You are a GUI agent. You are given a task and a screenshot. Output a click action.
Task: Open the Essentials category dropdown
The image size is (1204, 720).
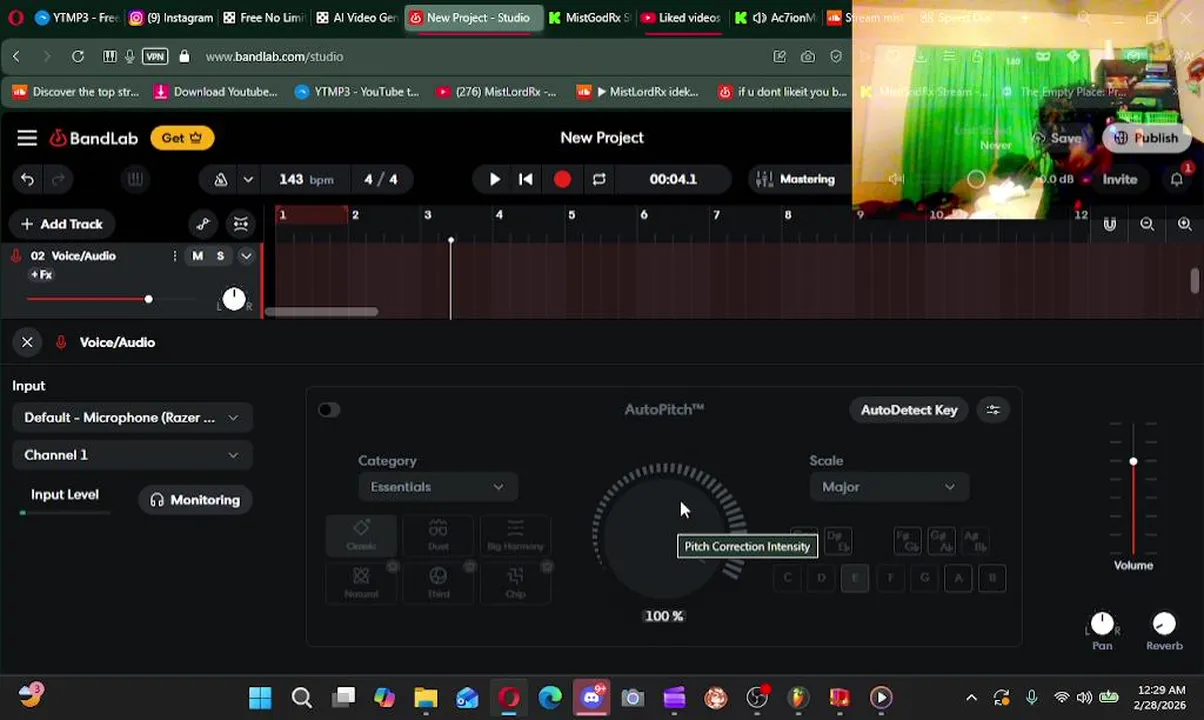click(437, 487)
